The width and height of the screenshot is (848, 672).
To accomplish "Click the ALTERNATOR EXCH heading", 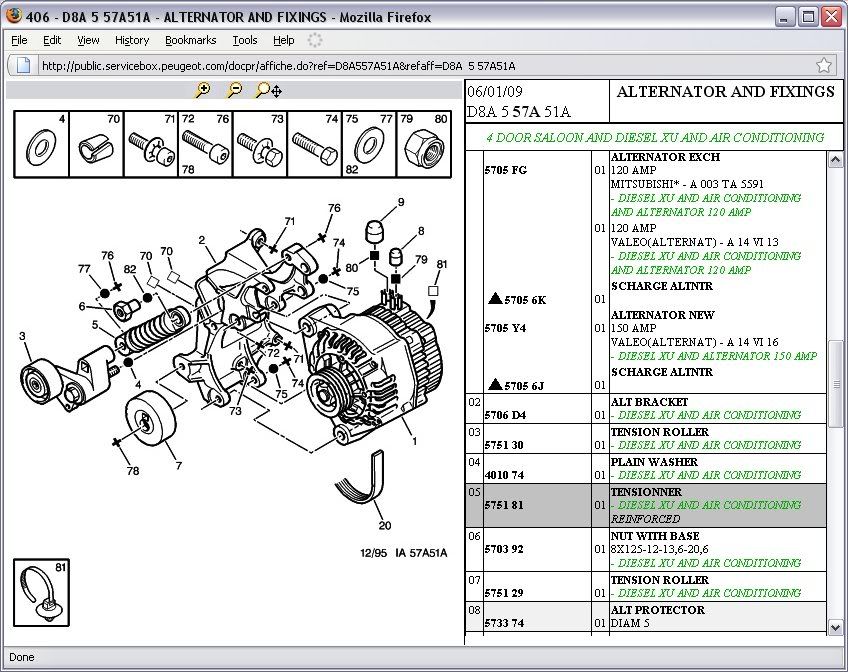I will 665,157.
